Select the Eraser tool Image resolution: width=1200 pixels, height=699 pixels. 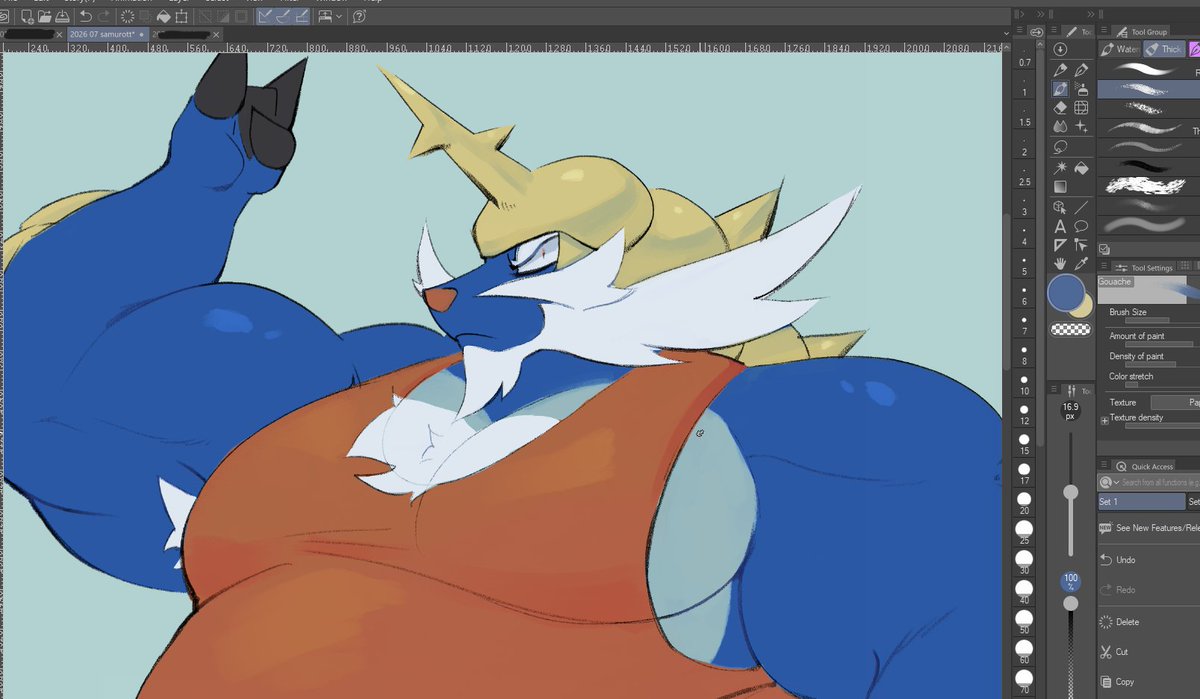(1060, 108)
